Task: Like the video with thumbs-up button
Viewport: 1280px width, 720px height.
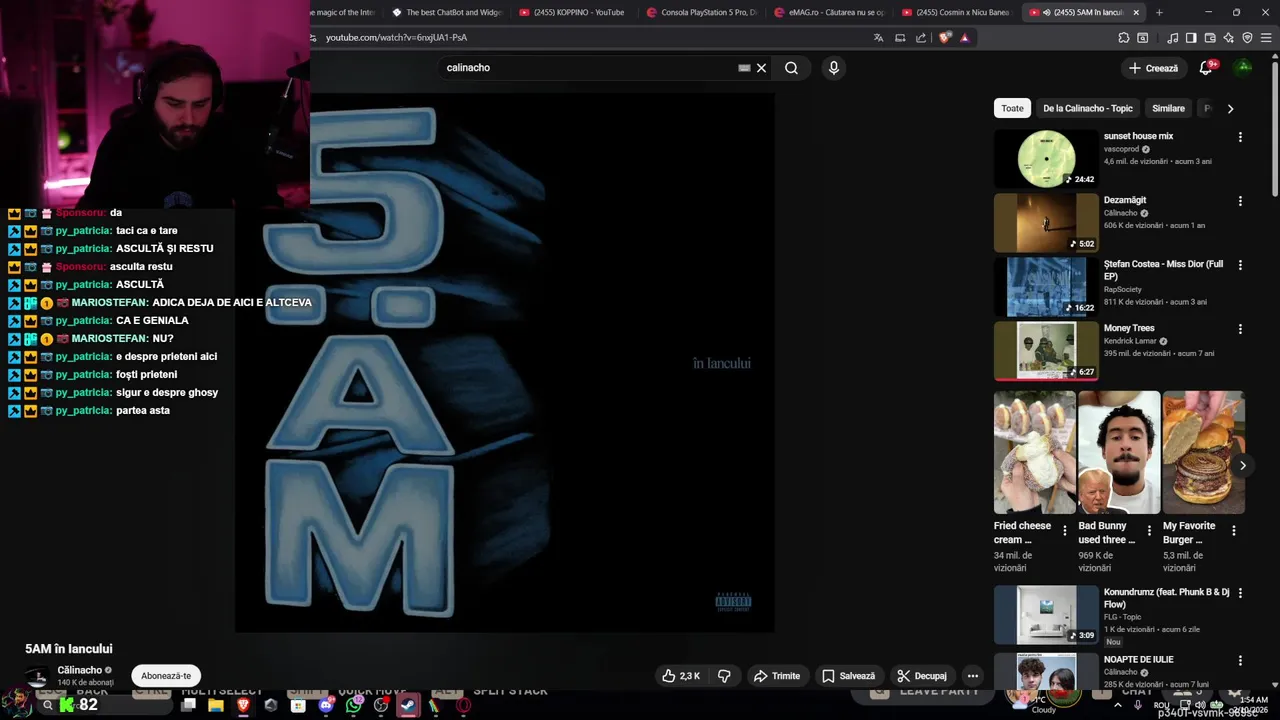Action: (680, 676)
